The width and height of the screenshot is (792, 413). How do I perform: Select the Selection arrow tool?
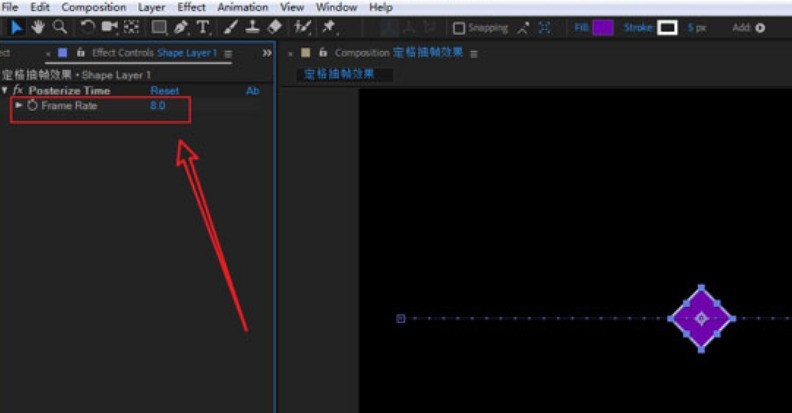pyautogui.click(x=16, y=27)
